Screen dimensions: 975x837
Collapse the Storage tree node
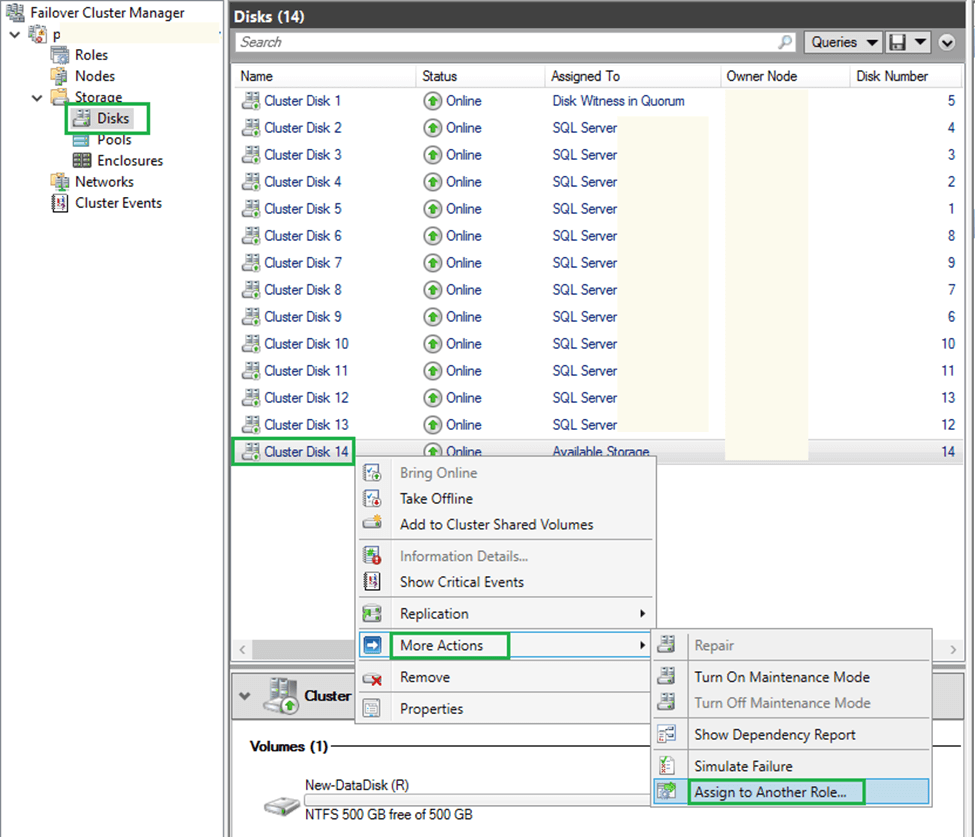coord(37,98)
